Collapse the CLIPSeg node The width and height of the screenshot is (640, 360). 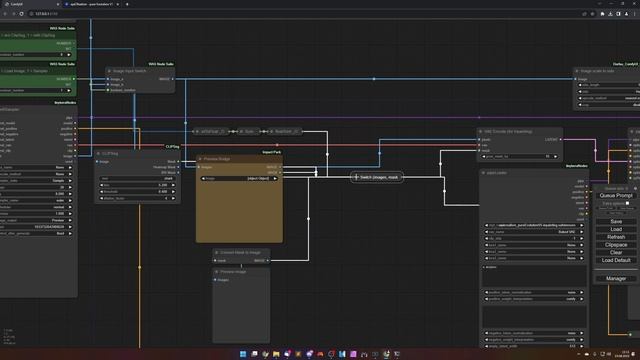[x=98, y=154]
